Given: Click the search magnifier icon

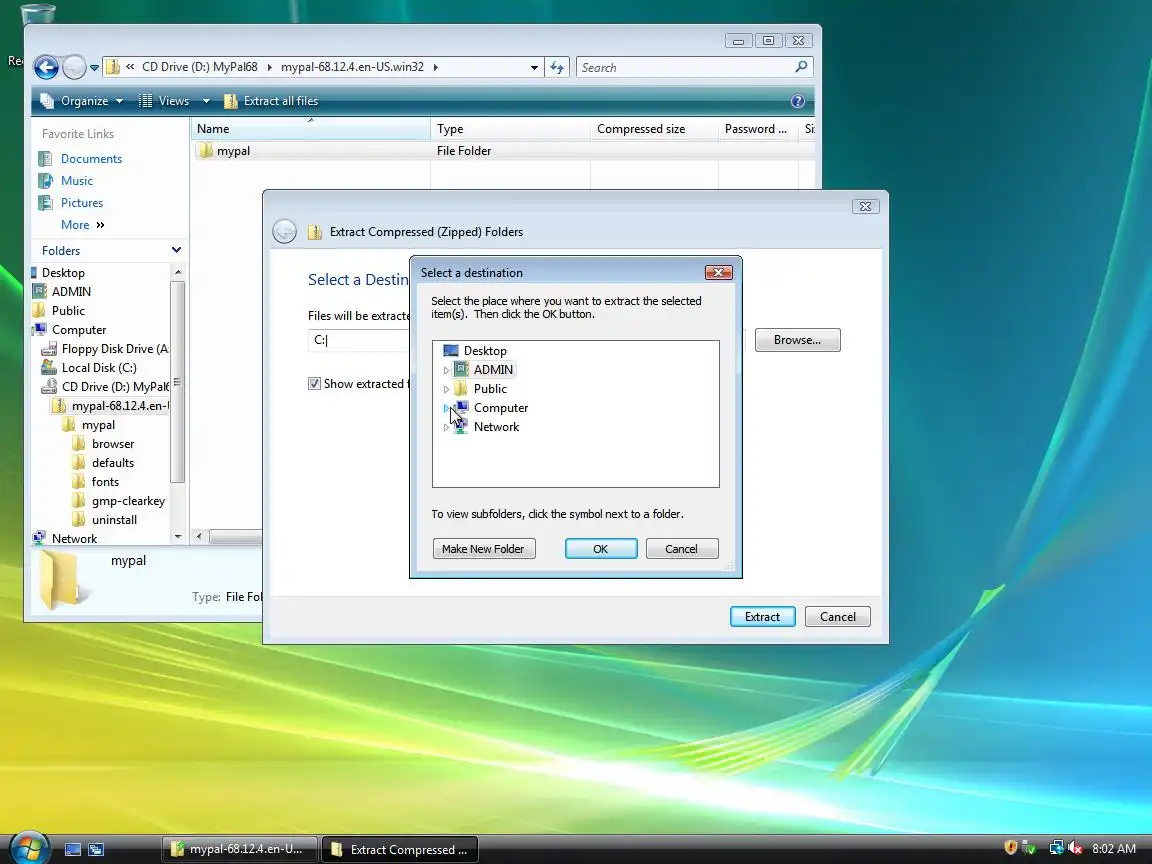Looking at the screenshot, I should [801, 67].
